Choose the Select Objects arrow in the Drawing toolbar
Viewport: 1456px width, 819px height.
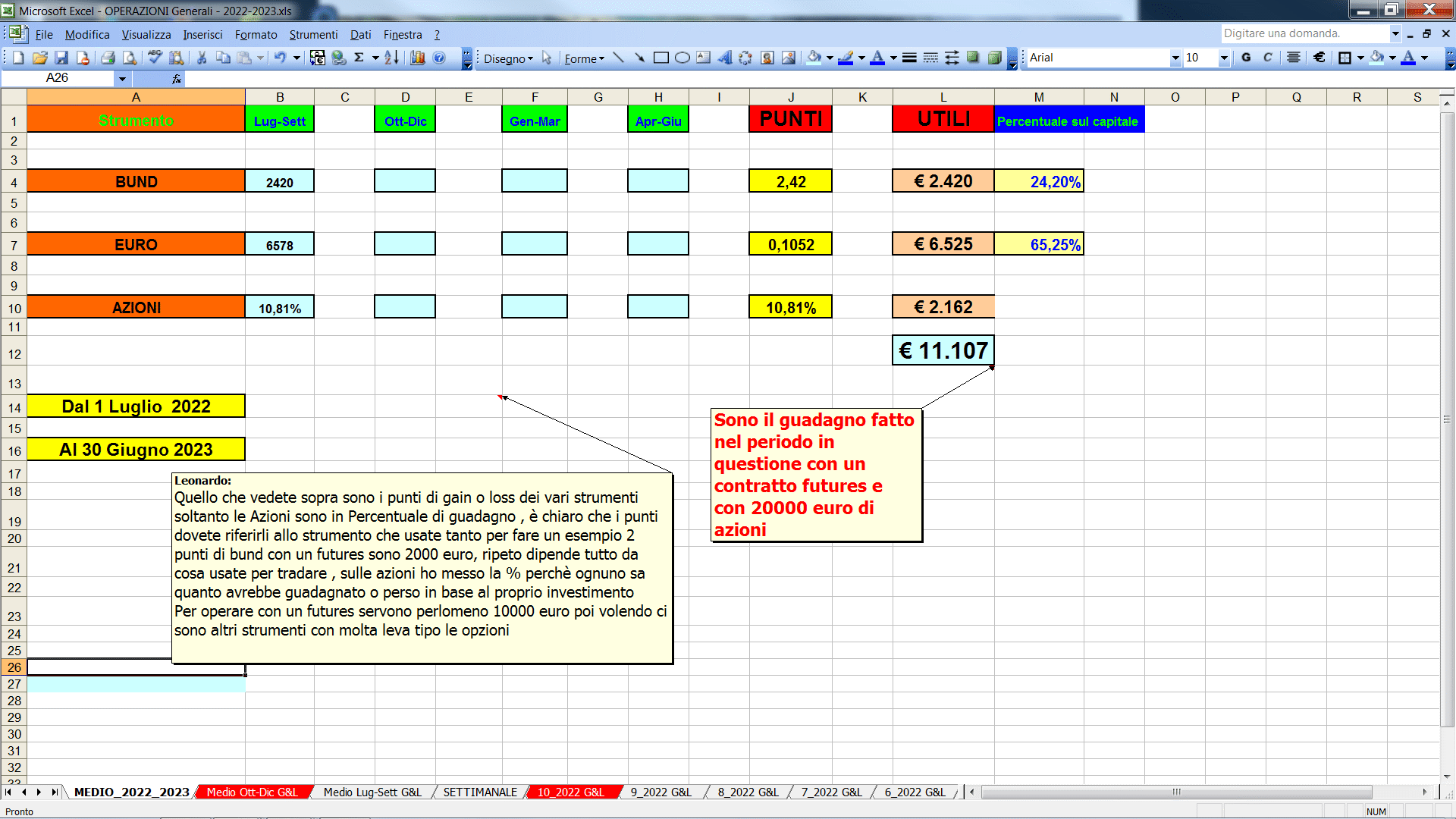[x=547, y=58]
